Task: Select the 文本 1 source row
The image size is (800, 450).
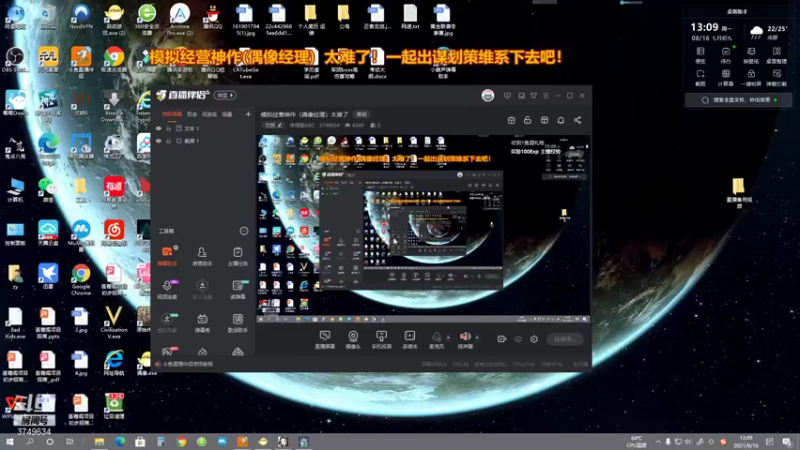Action: click(x=203, y=129)
